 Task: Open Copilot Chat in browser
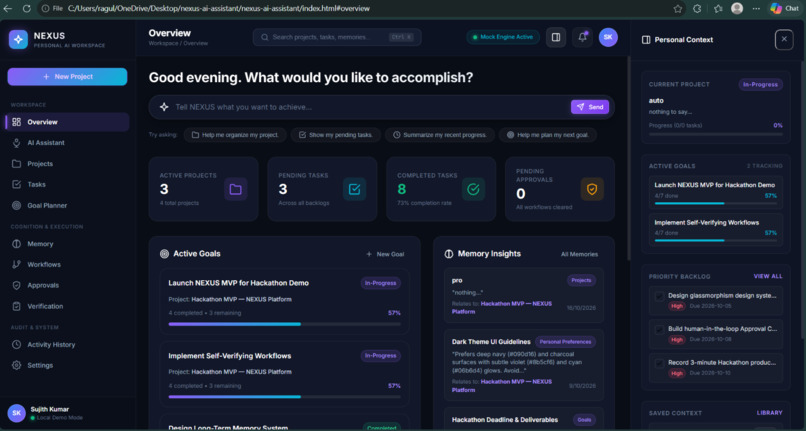click(785, 8)
